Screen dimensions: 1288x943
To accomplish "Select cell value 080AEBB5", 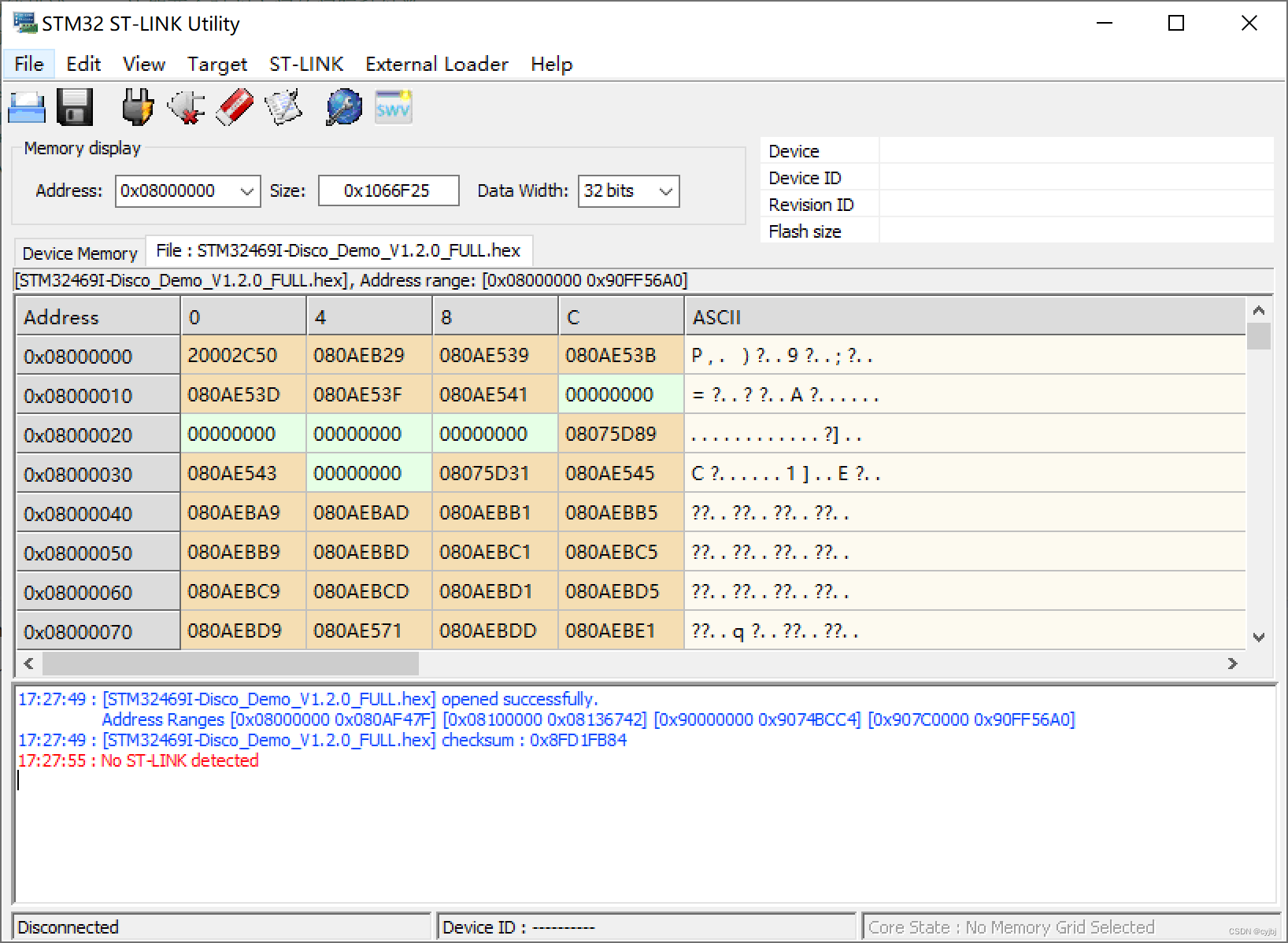I will (621, 512).
